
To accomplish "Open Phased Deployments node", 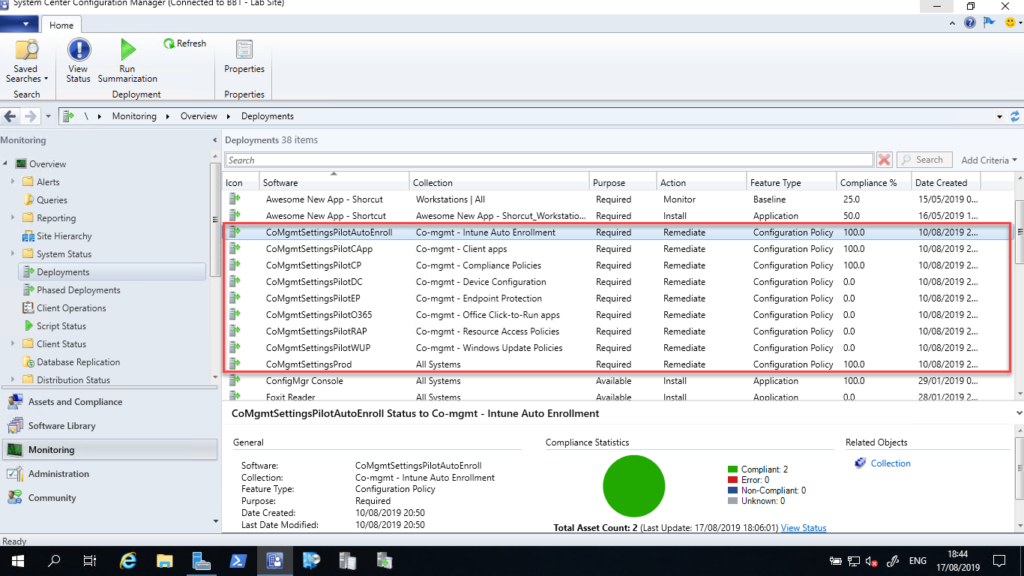I will tap(78, 290).
